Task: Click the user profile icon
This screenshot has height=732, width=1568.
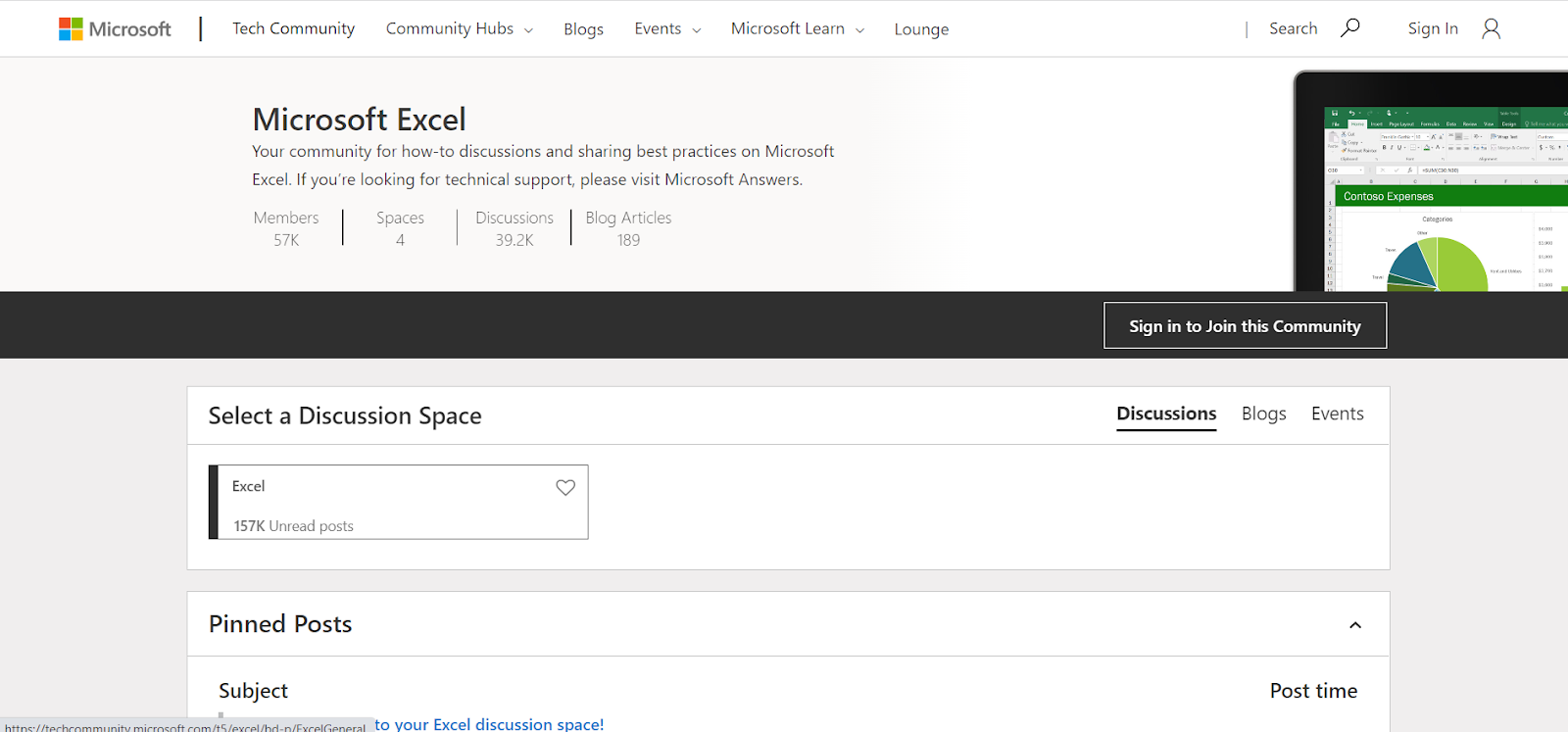Action: coord(1491,29)
